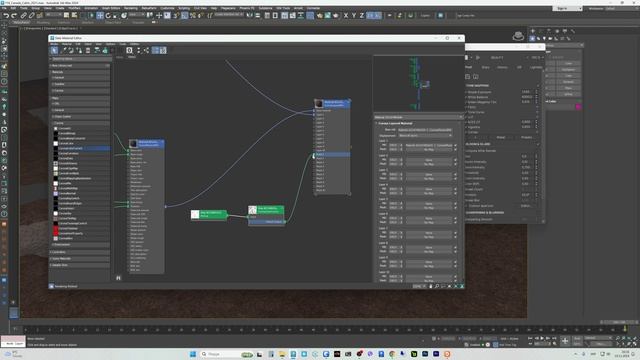
Task: Click the Undo arrow in main toolbar
Action: (6, 16)
